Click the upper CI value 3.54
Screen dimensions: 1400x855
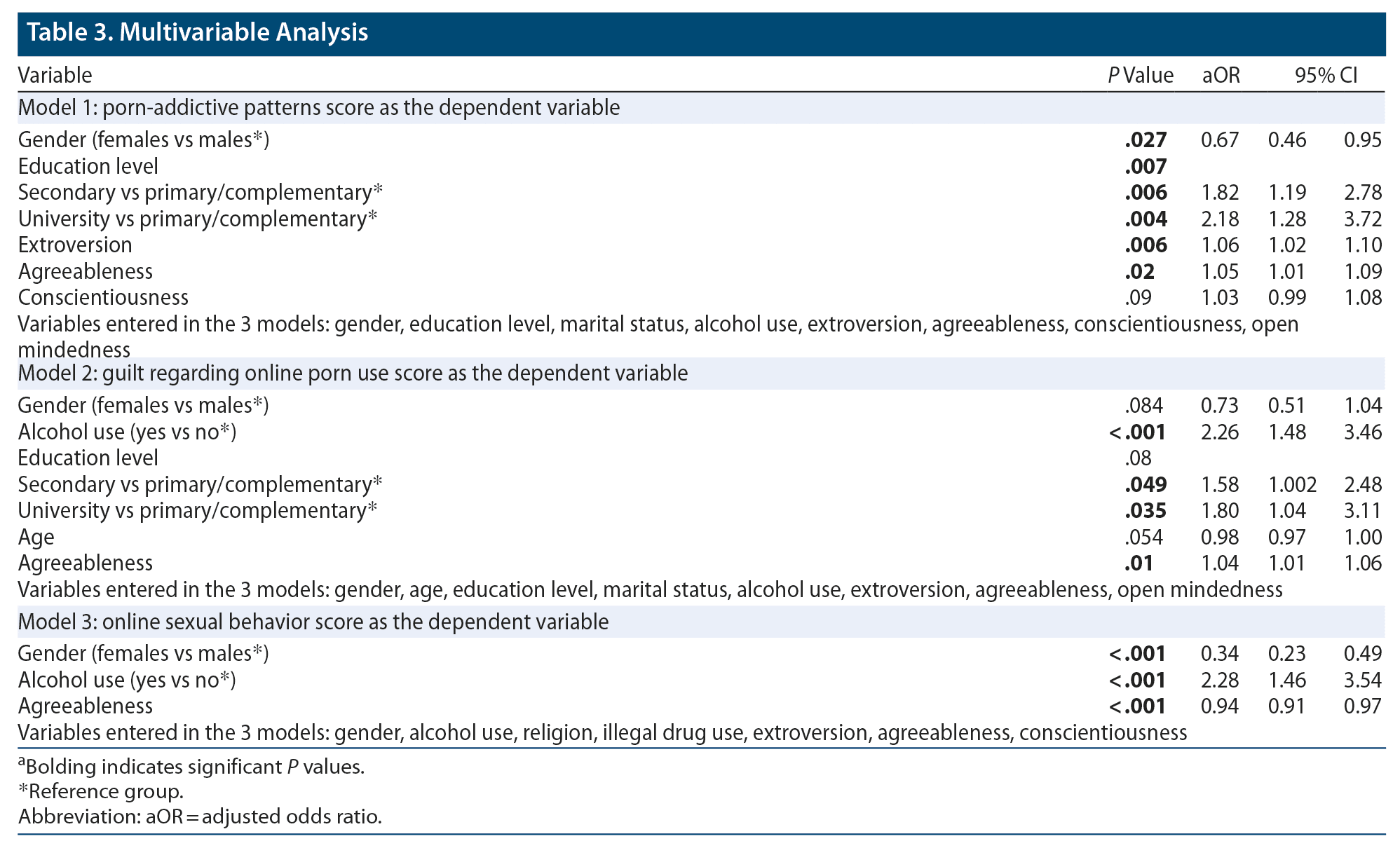click(x=1362, y=680)
